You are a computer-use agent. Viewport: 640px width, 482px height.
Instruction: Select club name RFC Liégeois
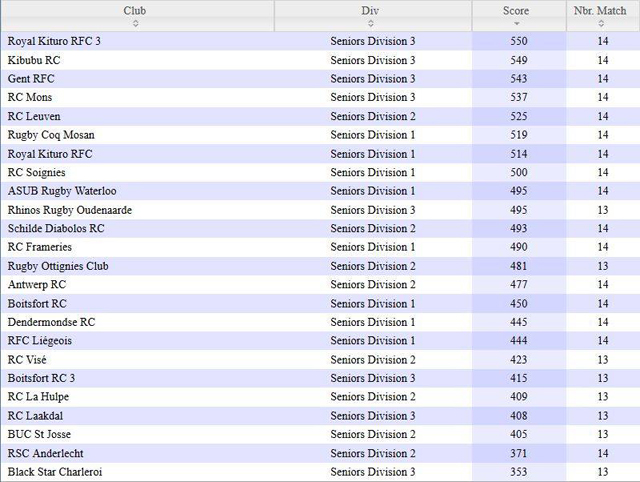(x=40, y=340)
